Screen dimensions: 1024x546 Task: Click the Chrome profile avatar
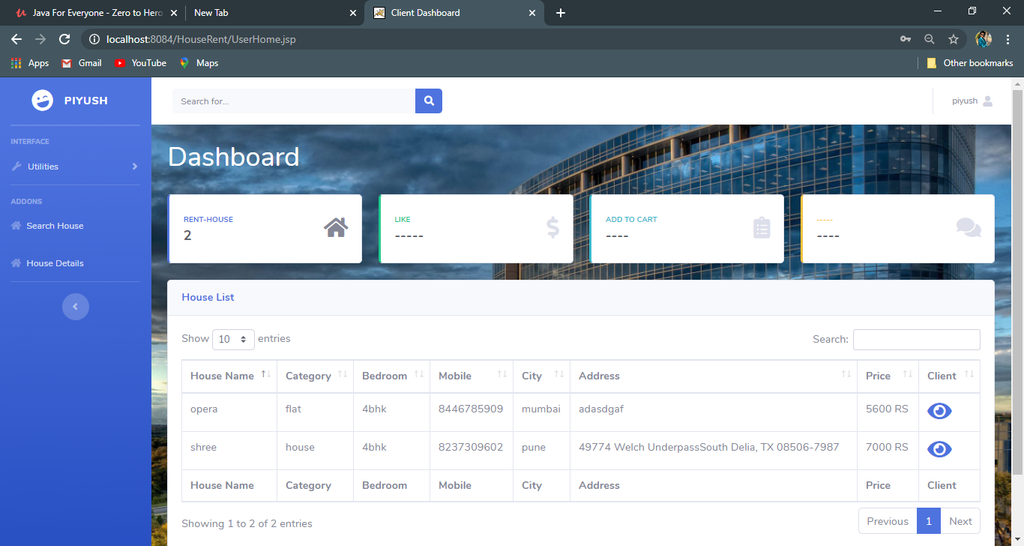point(984,39)
